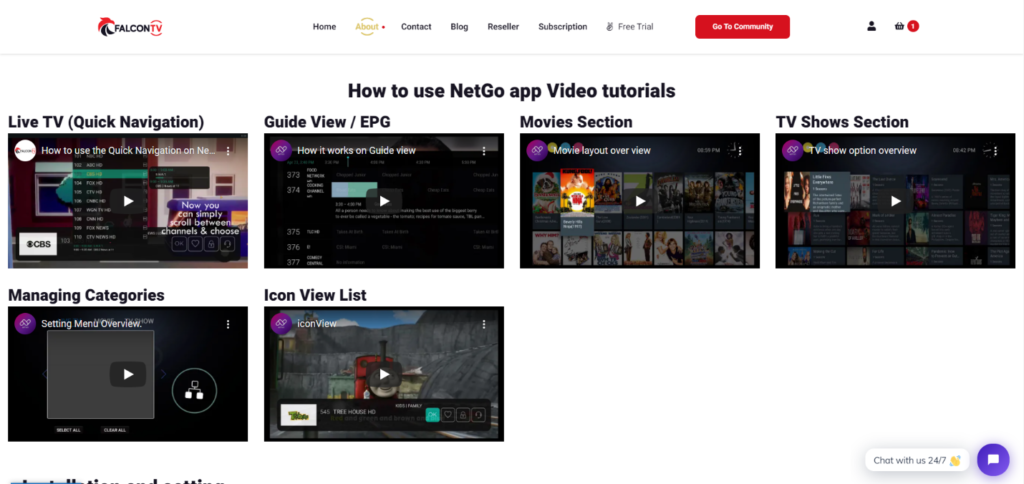Play the Setting Menu Overview video

128,374
